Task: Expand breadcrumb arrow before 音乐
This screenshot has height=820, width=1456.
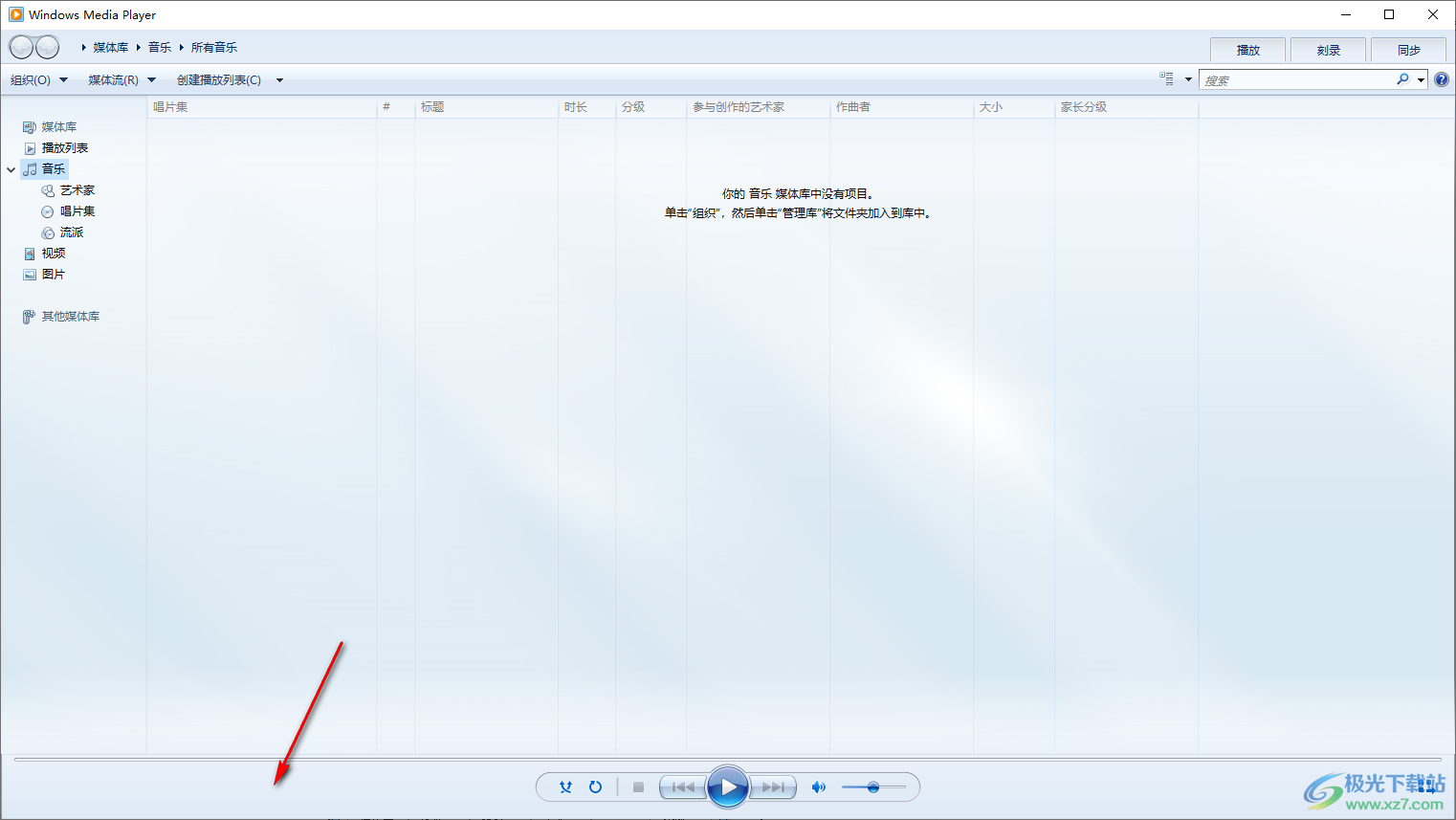Action: point(138,48)
